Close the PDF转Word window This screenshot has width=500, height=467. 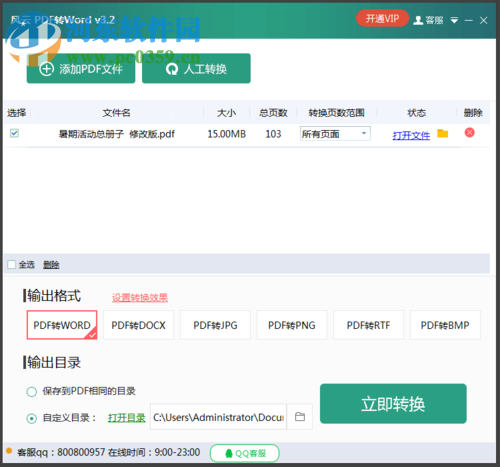coord(484,20)
